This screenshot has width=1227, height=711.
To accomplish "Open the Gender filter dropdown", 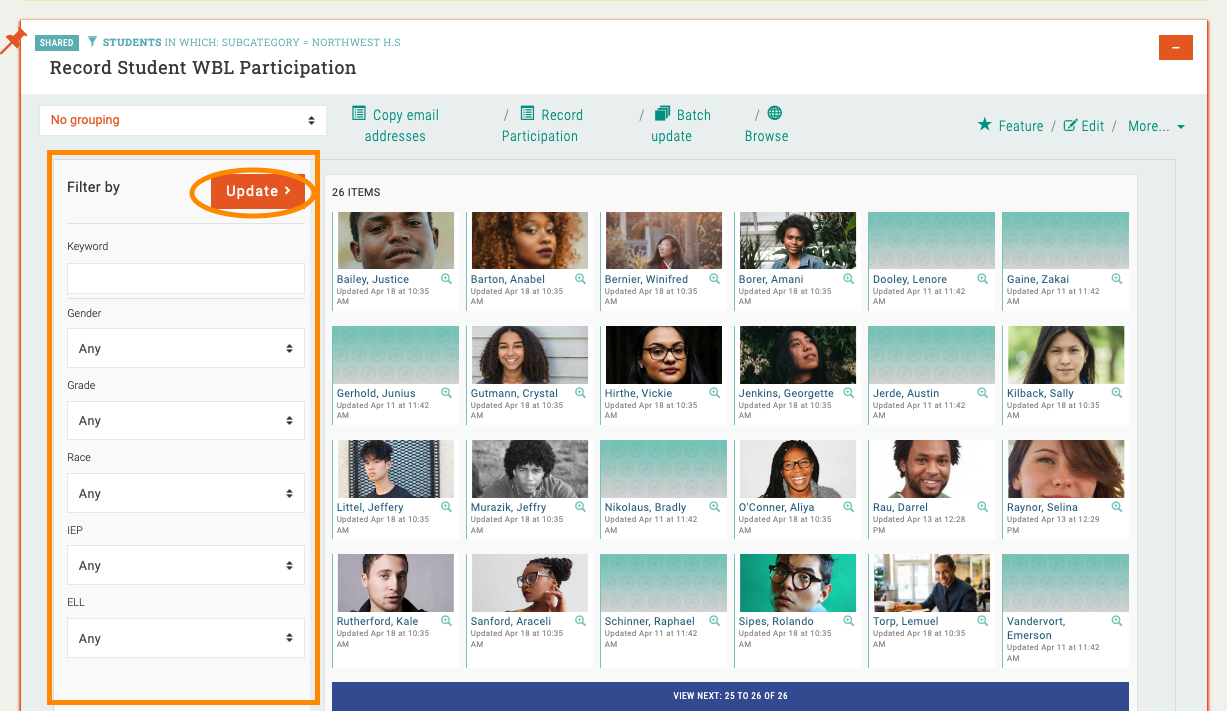I will click(x=186, y=349).
